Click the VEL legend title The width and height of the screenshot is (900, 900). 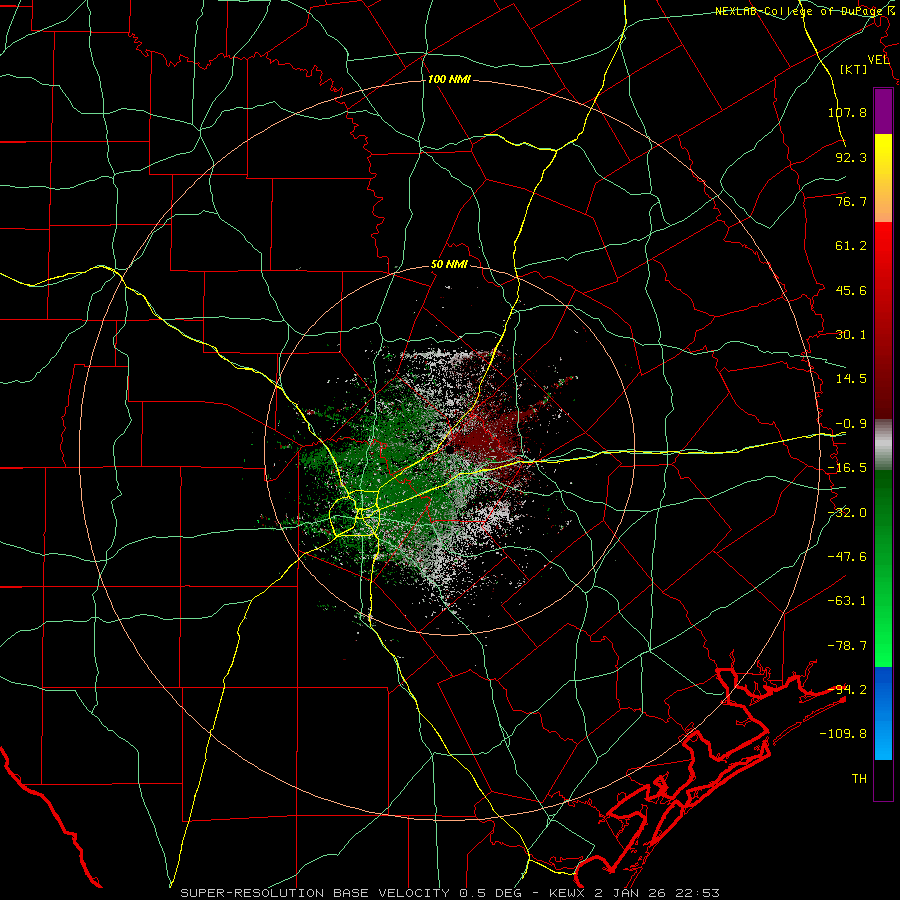879,59
